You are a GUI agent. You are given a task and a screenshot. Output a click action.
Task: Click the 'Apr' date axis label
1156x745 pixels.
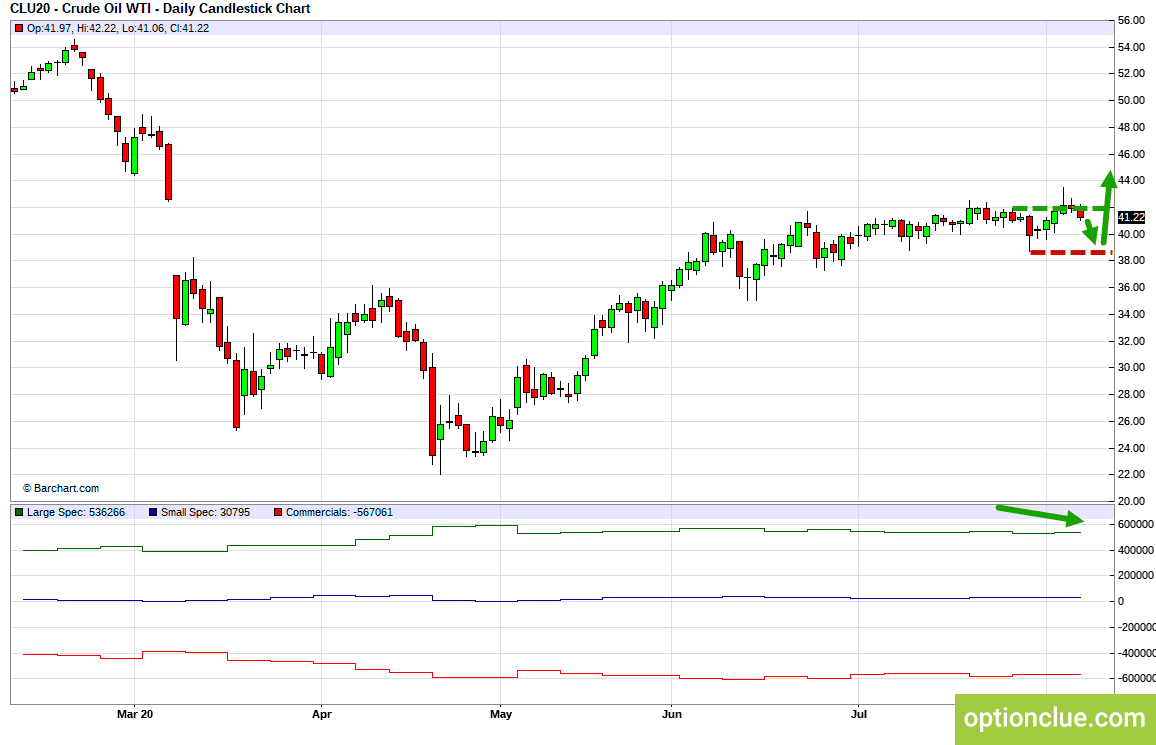pos(321,714)
